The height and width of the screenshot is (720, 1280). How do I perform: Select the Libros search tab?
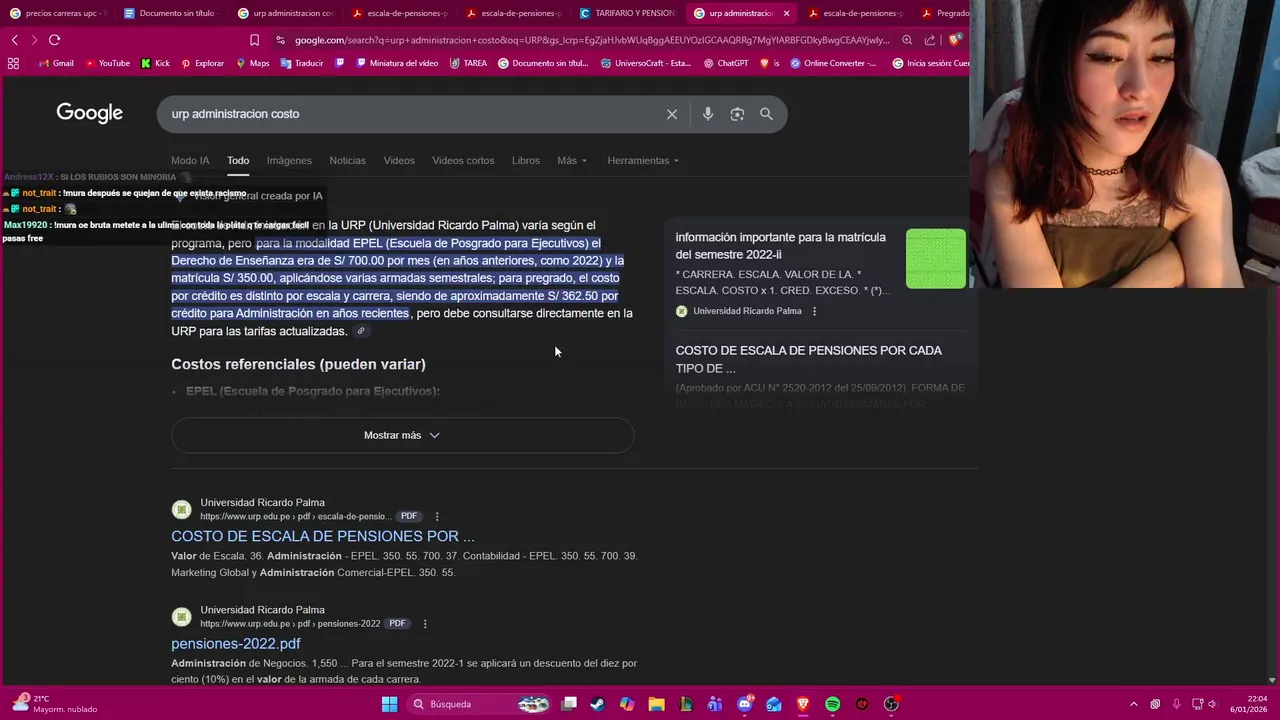point(525,161)
